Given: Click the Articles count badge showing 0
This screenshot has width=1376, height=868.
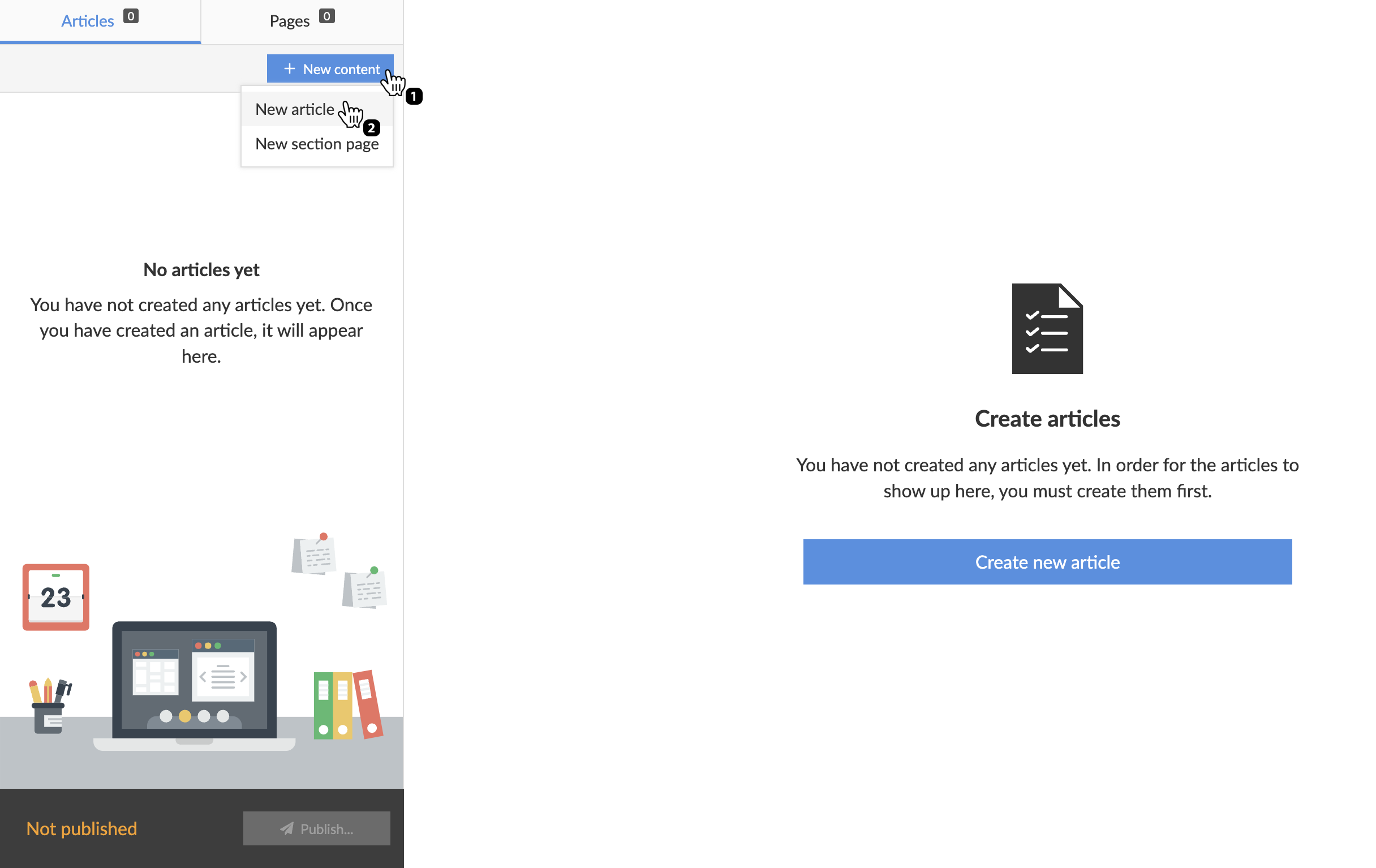Looking at the screenshot, I should point(131,16).
